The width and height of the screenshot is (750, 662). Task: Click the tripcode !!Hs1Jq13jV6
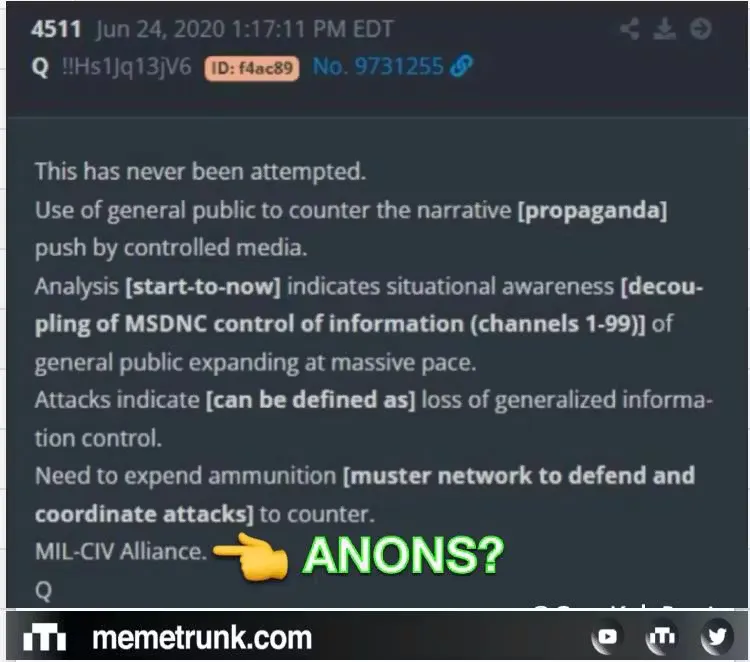[x=127, y=66]
